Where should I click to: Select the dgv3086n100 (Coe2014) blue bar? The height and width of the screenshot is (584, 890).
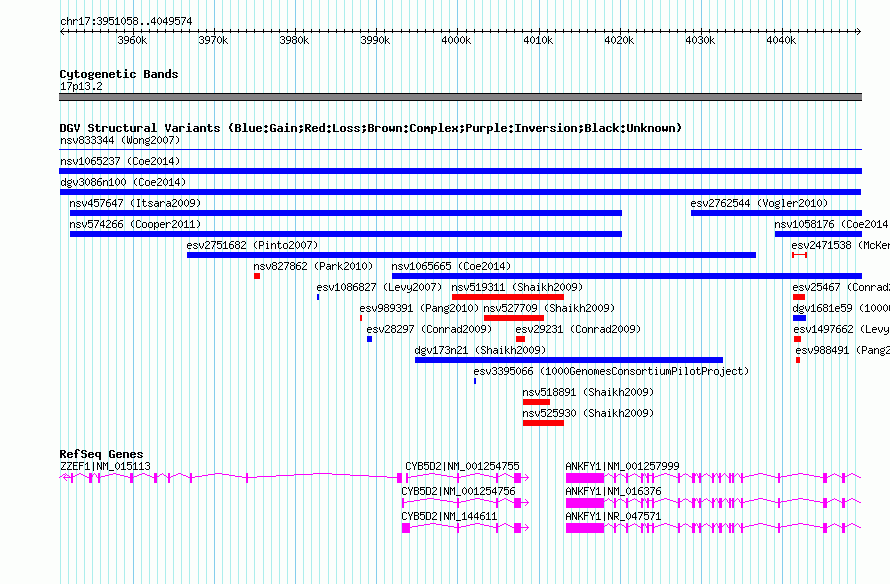point(460,192)
